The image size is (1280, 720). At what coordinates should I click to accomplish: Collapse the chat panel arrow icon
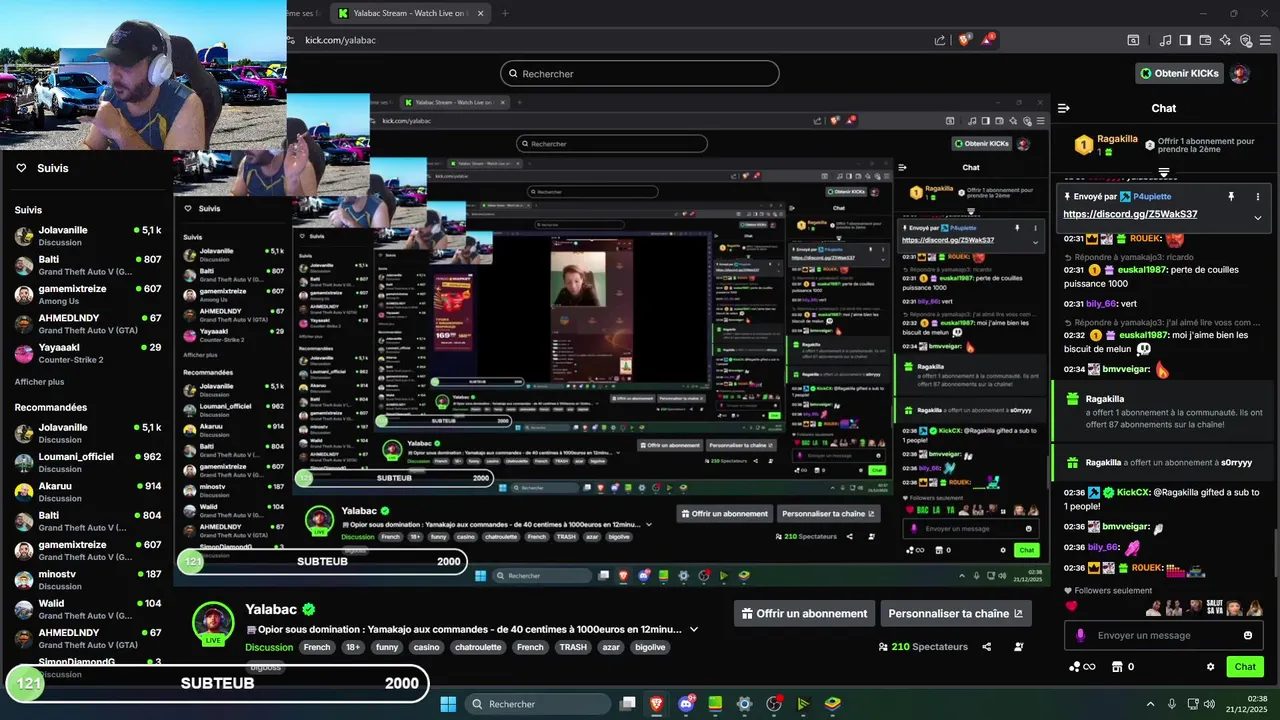coord(1064,108)
